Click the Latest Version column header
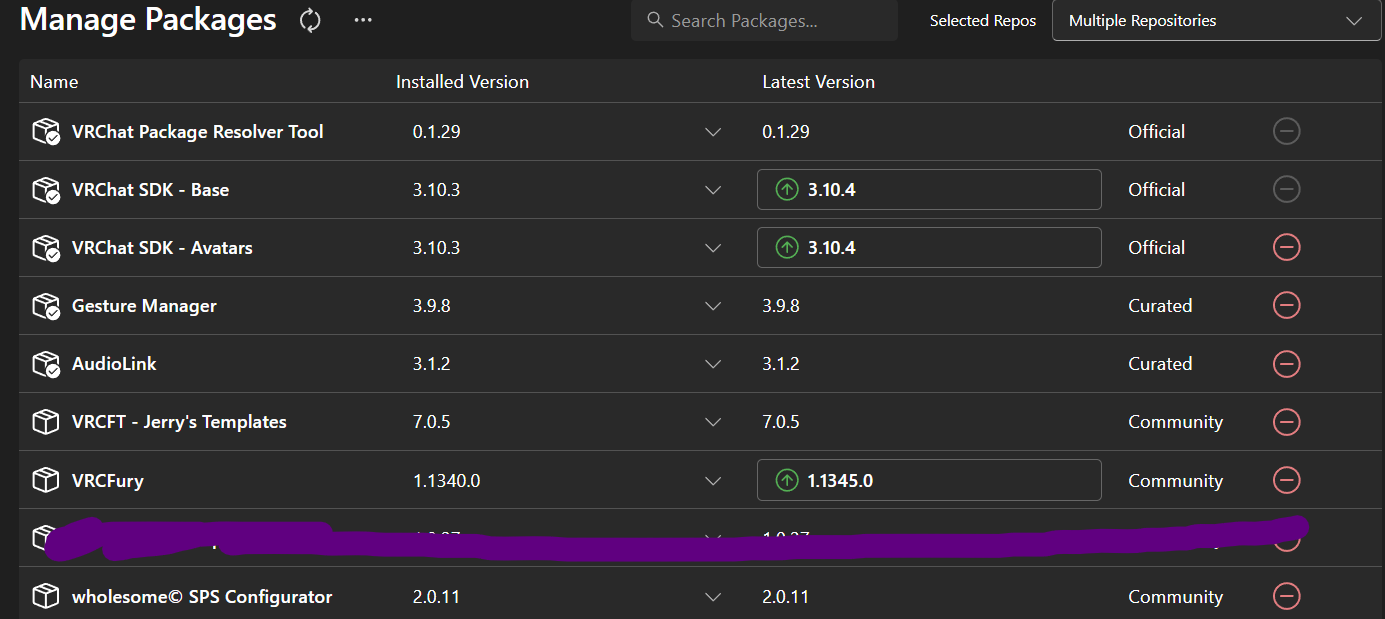 click(x=818, y=82)
